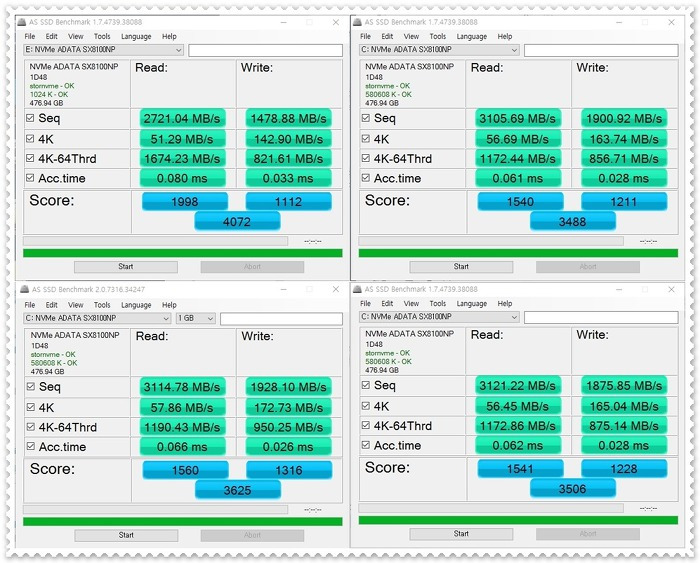
Task: Click AS SSD app icon in top-left window title
Action: point(21,22)
